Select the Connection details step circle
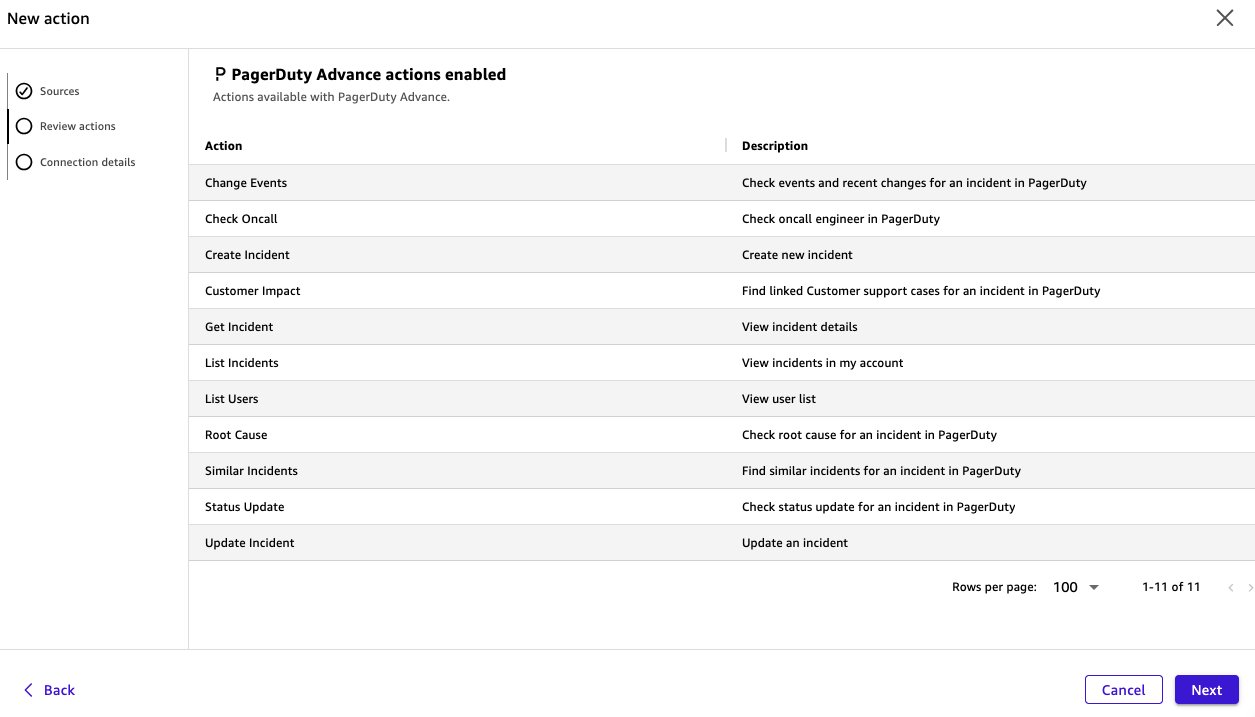 coord(24,161)
